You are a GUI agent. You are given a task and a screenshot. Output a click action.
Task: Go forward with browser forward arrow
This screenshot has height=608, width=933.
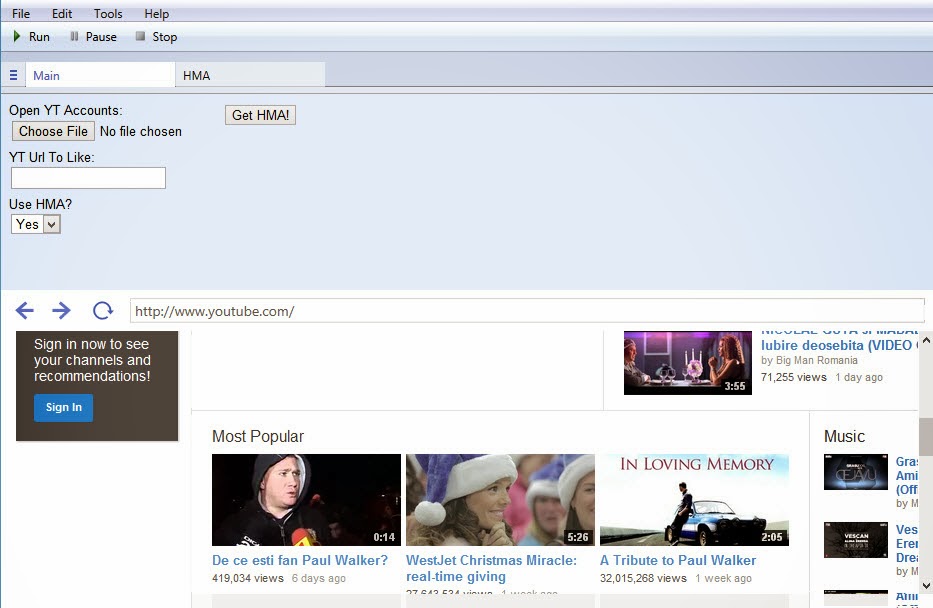point(61,311)
